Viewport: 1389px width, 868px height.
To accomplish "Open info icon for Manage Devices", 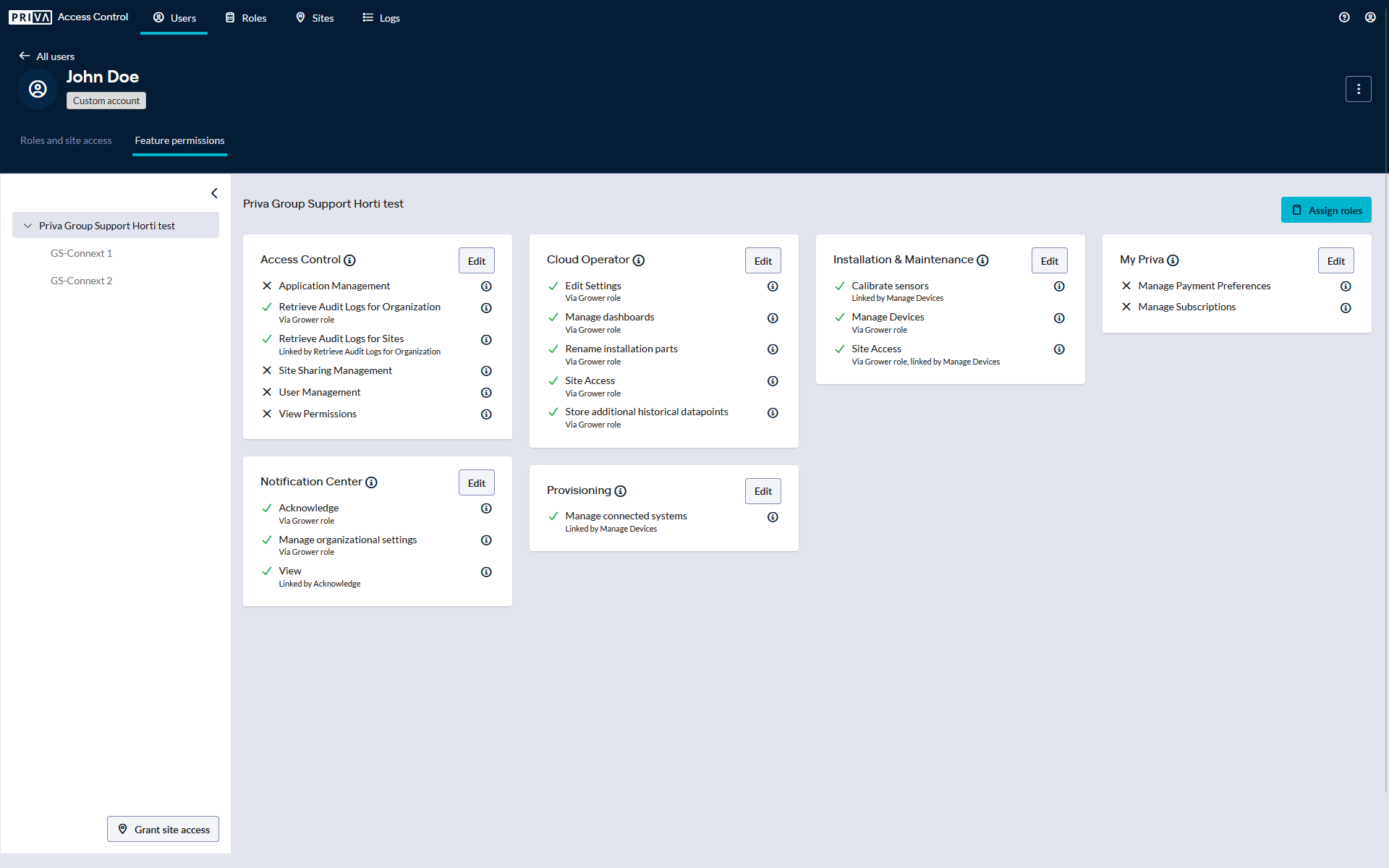I will (1059, 318).
